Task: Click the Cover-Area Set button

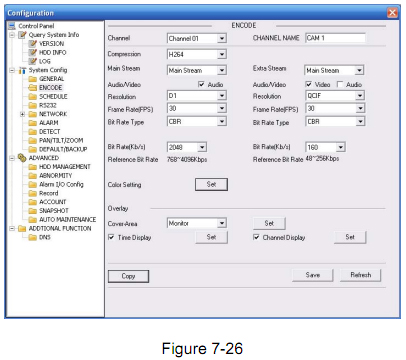Action: pyautogui.click(x=269, y=223)
